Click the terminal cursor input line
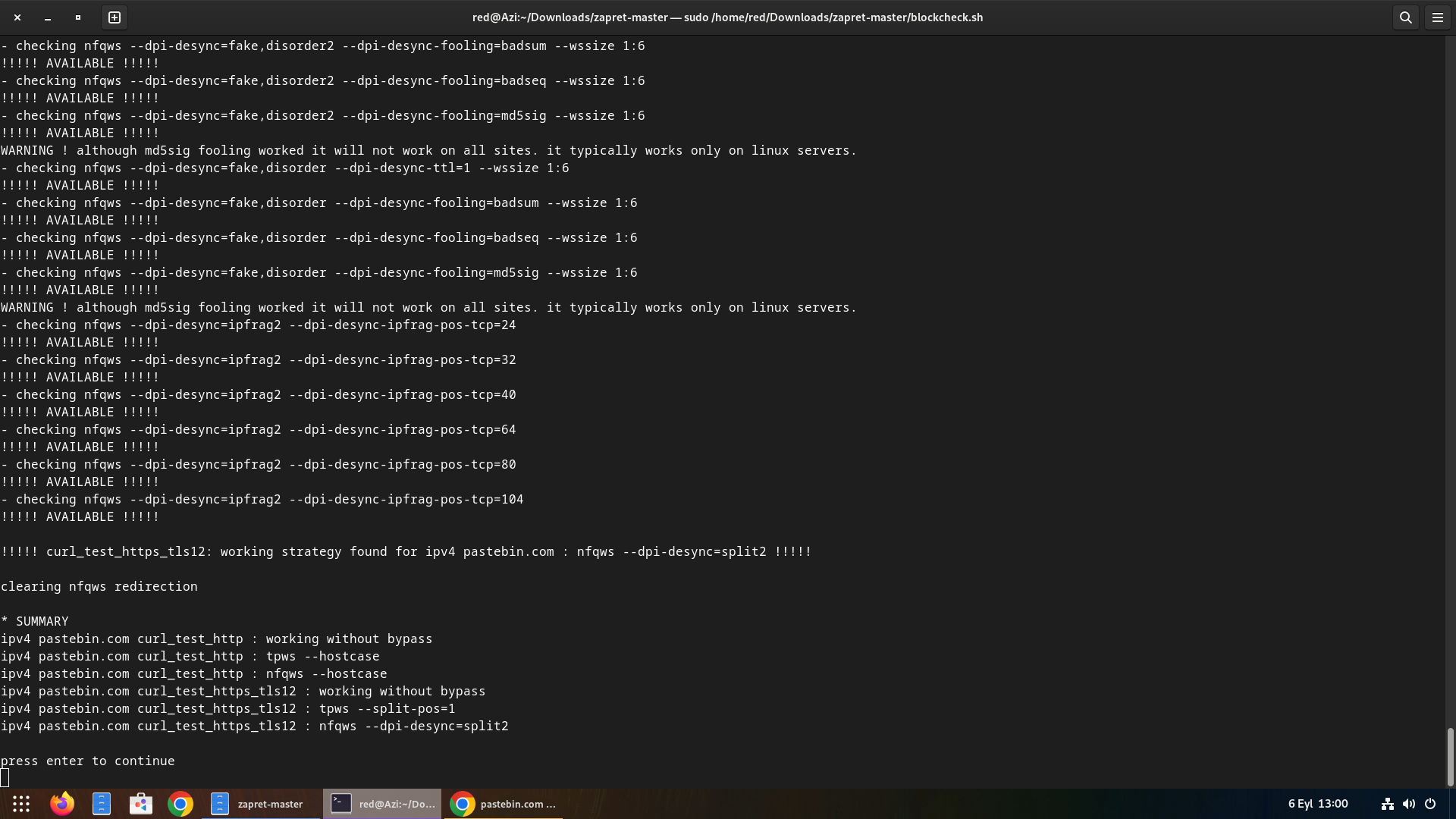1456x819 pixels. 5,778
